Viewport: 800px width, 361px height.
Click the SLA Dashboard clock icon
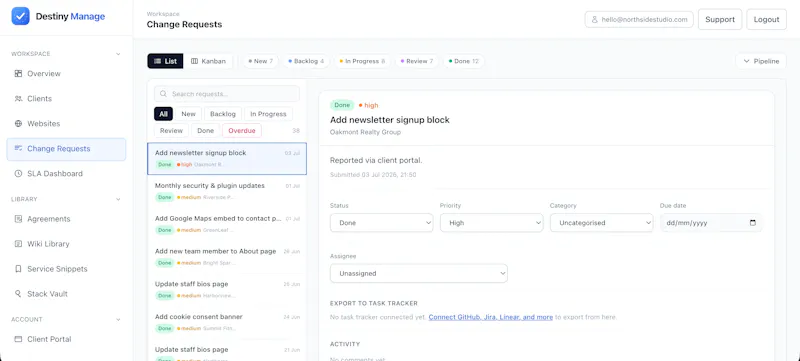[x=18, y=173]
